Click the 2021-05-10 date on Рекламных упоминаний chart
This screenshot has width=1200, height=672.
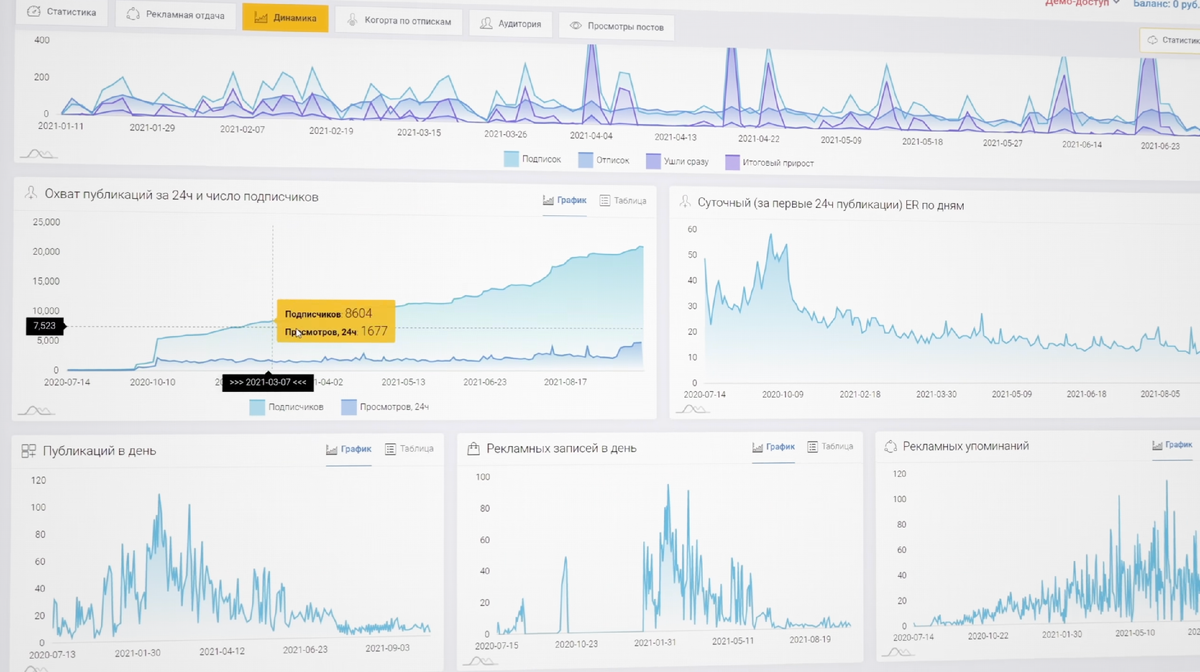(x=1135, y=633)
